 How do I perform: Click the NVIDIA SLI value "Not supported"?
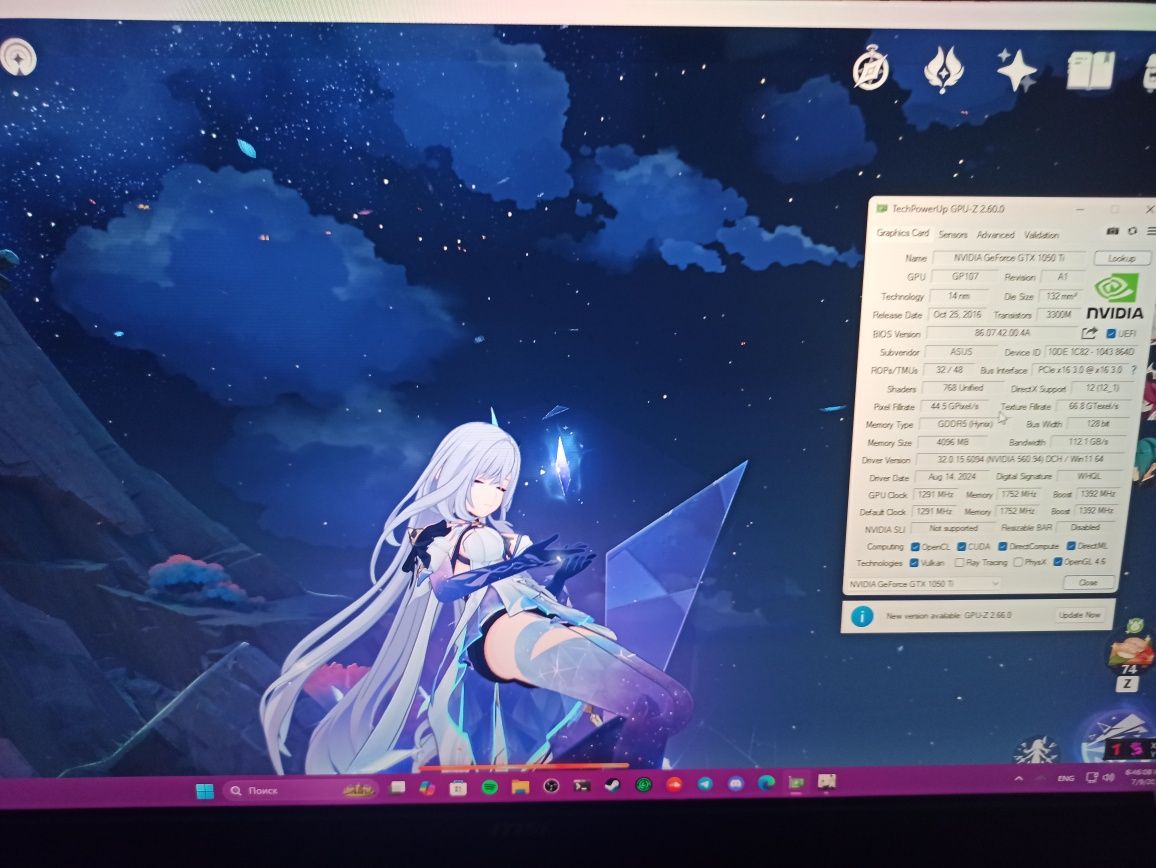tap(953, 529)
